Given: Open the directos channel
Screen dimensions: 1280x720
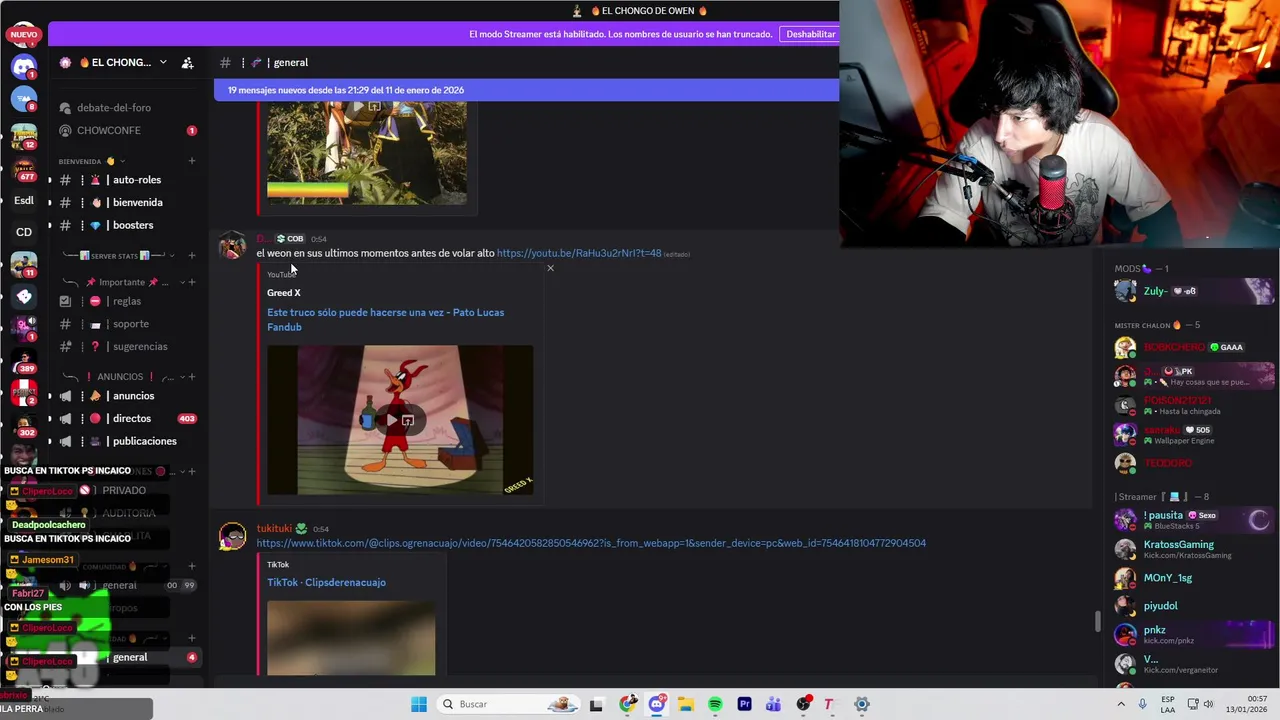Looking at the screenshot, I should click(x=127, y=418).
